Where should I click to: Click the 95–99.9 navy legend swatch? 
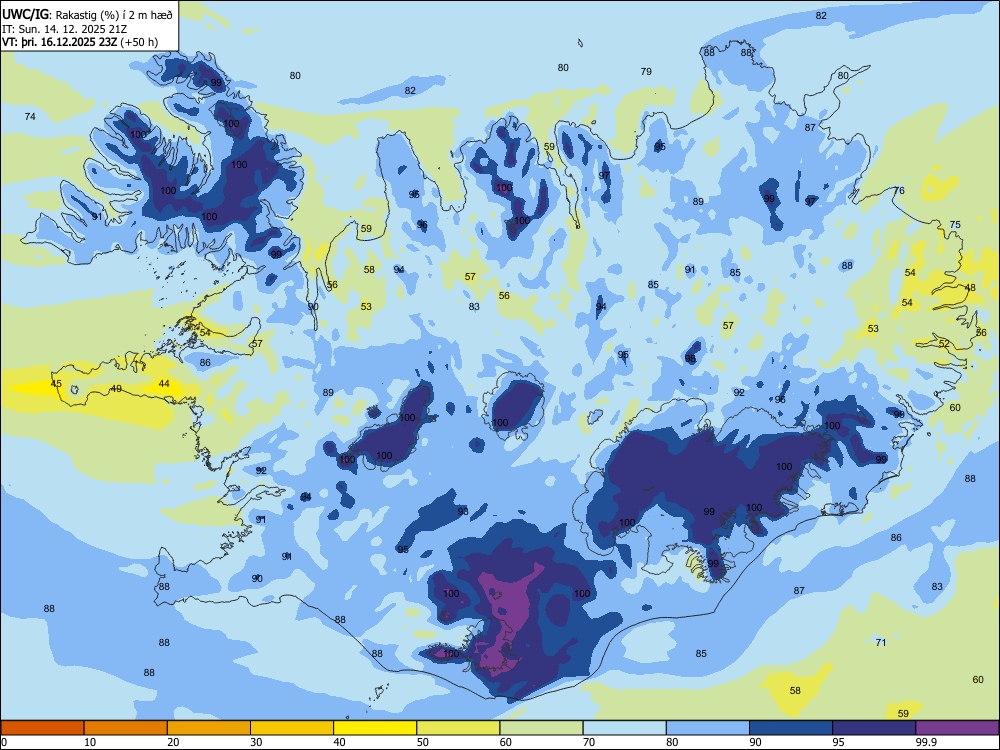(x=874, y=728)
